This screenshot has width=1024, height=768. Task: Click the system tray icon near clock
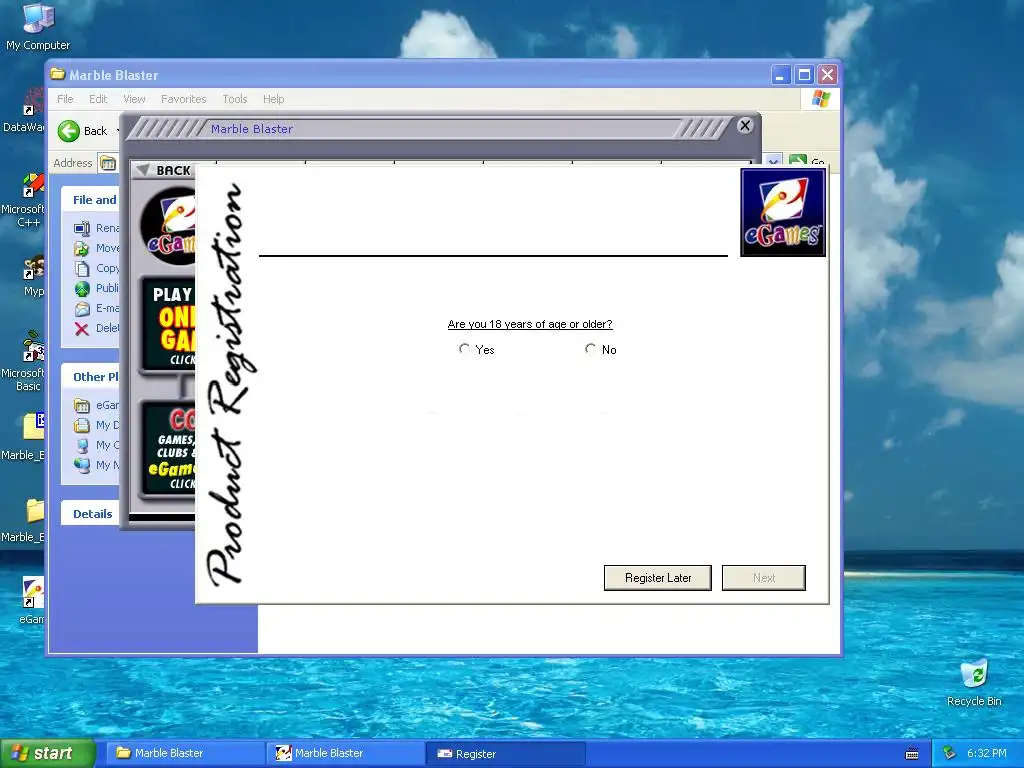pos(950,753)
